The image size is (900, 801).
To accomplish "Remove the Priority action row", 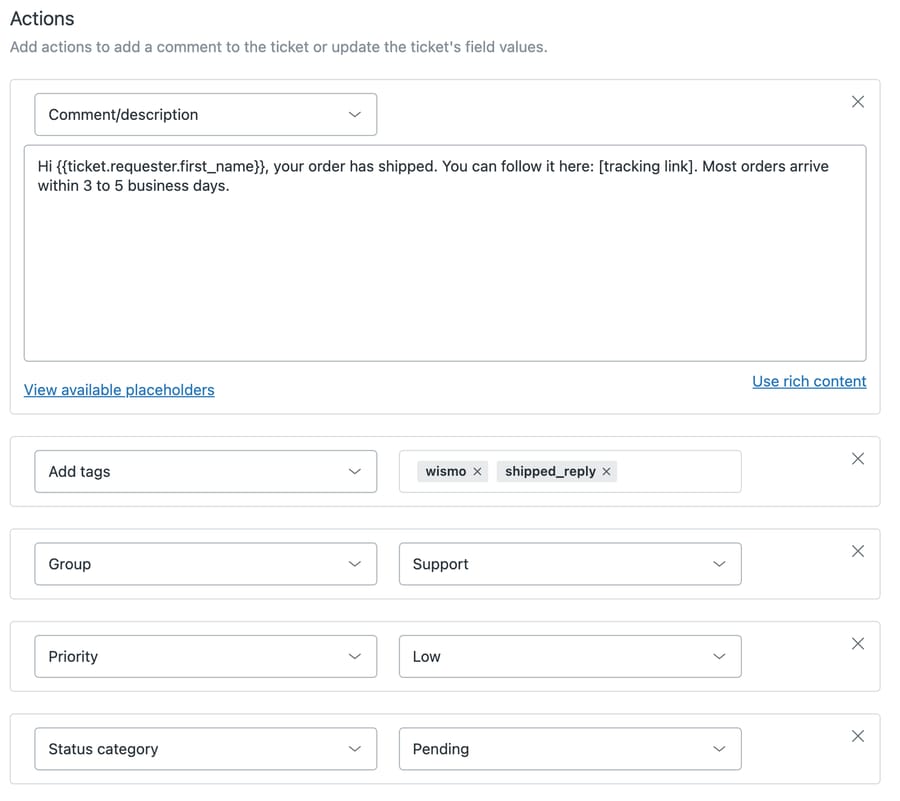I will pyautogui.click(x=858, y=643).
